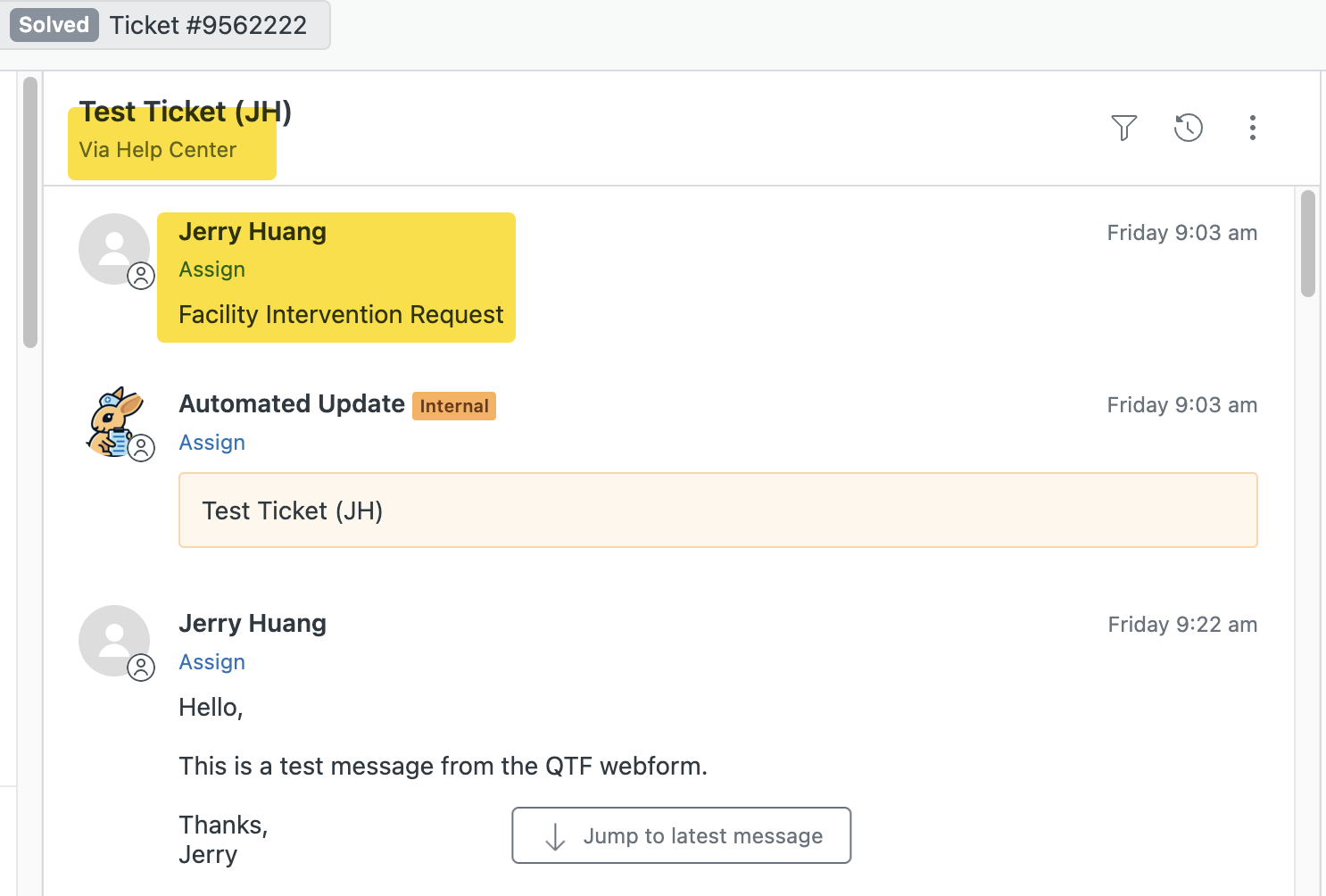Click user badge on 9:22 message avatar
Viewport: 1326px width, 896px height.
pyautogui.click(x=141, y=668)
